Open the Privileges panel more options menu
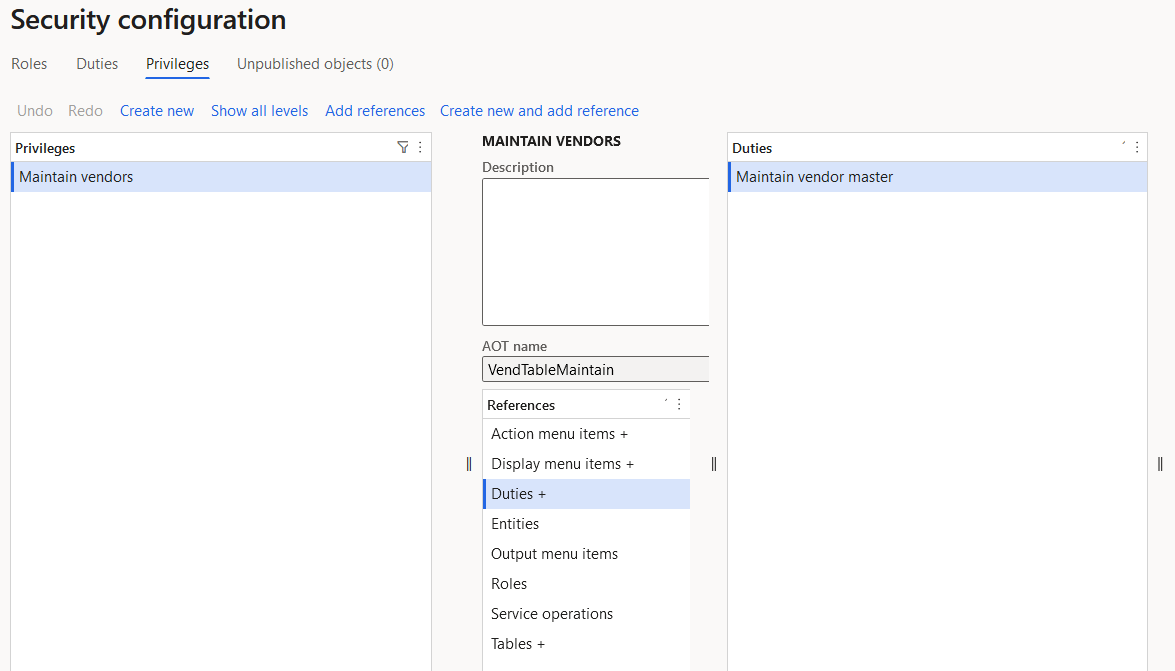 point(420,148)
